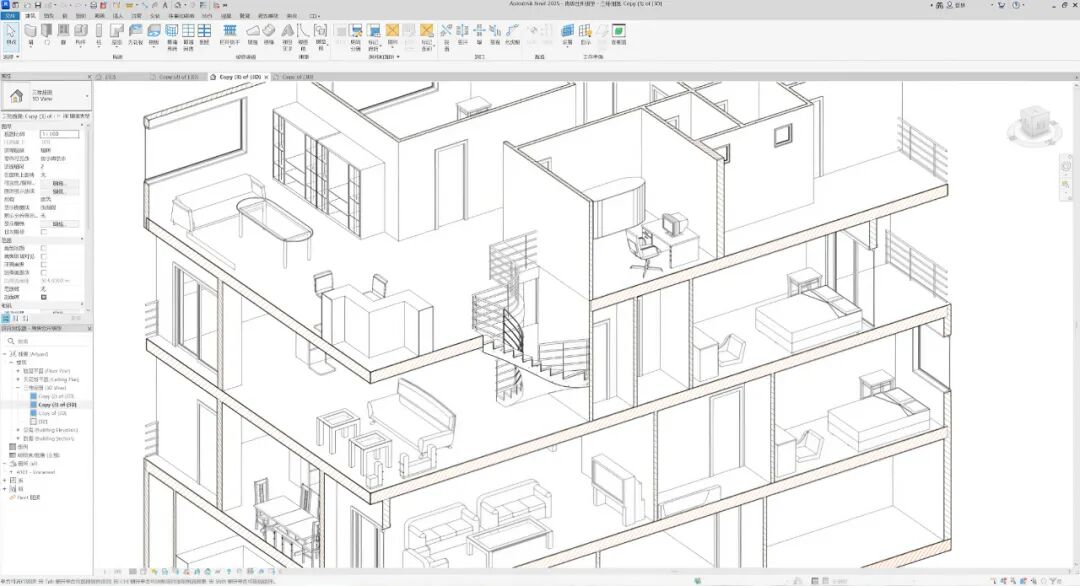Expand the Building Section tree node
Screen dimensions: 1080x586
pos(19,438)
